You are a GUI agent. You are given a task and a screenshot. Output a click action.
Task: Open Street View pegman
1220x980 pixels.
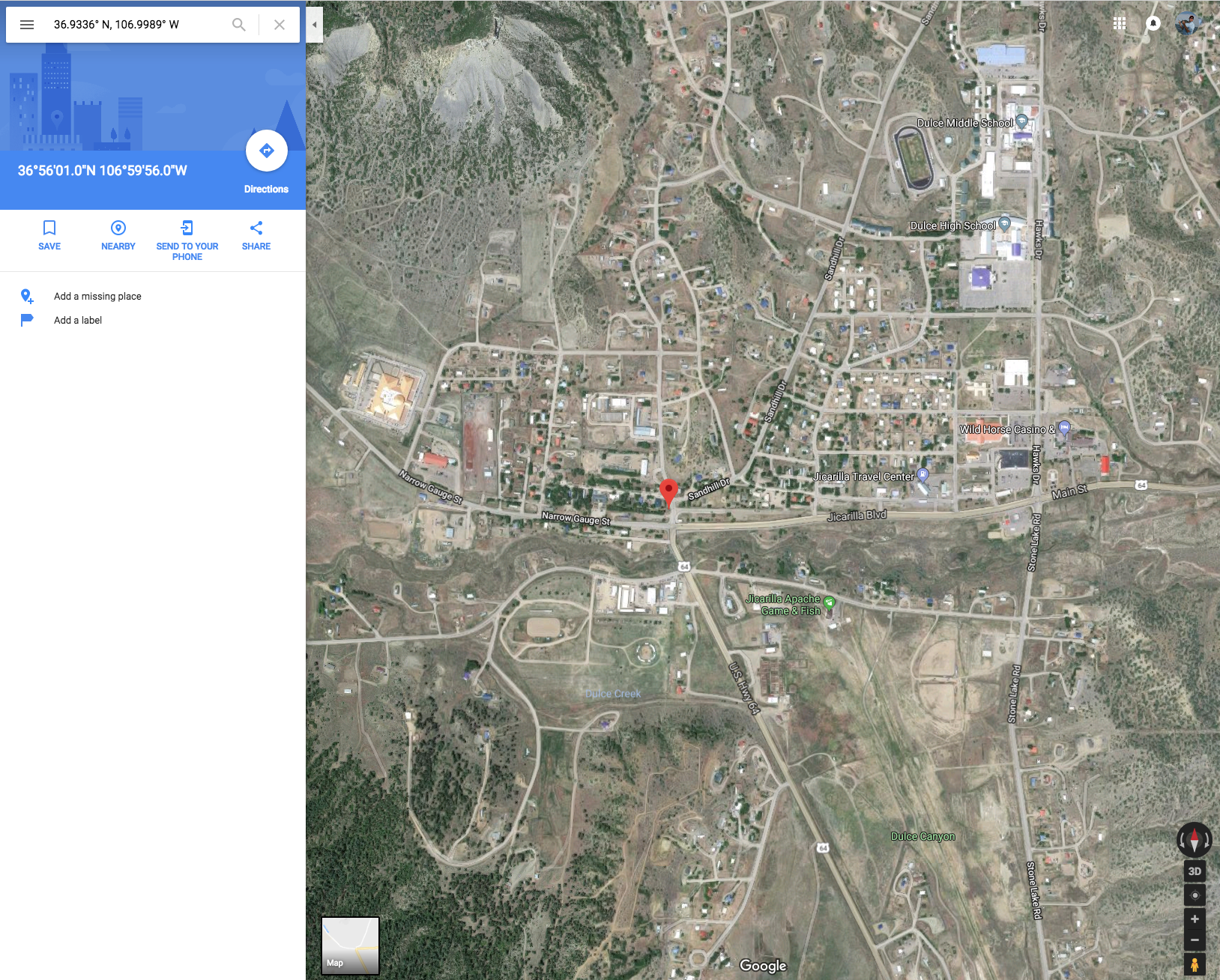(1195, 964)
